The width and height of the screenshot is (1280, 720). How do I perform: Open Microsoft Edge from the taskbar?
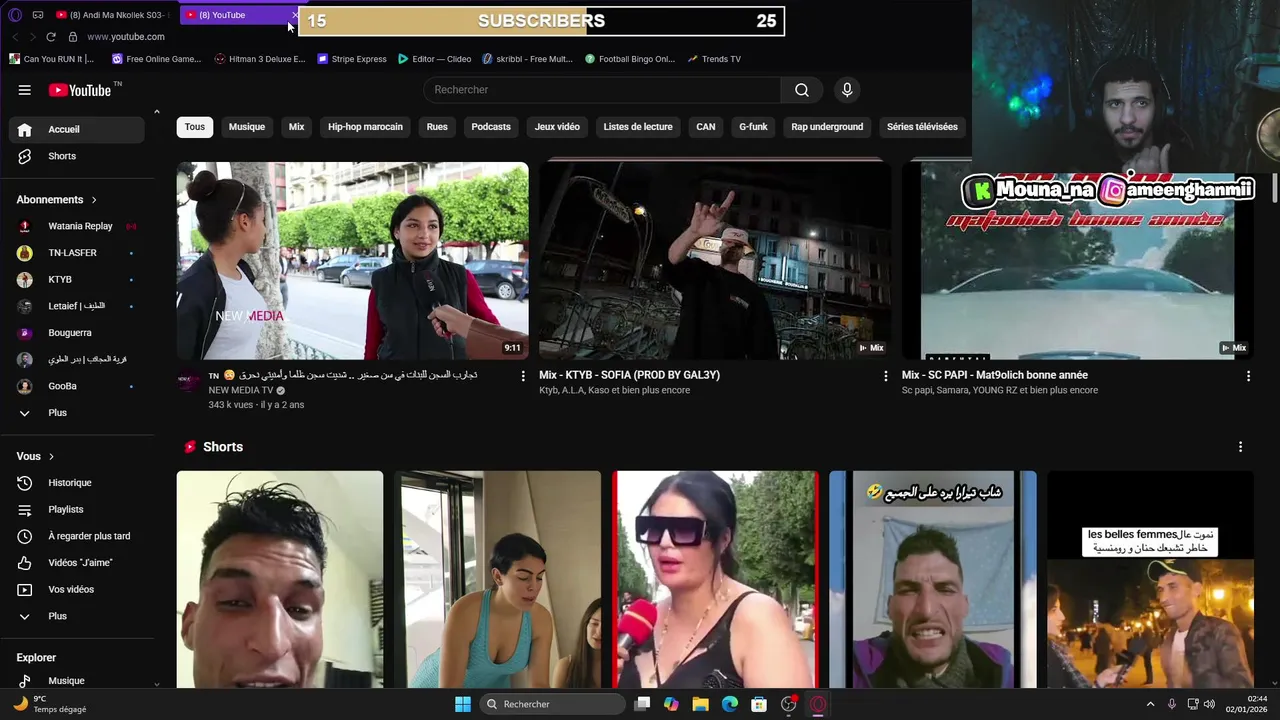click(x=730, y=704)
